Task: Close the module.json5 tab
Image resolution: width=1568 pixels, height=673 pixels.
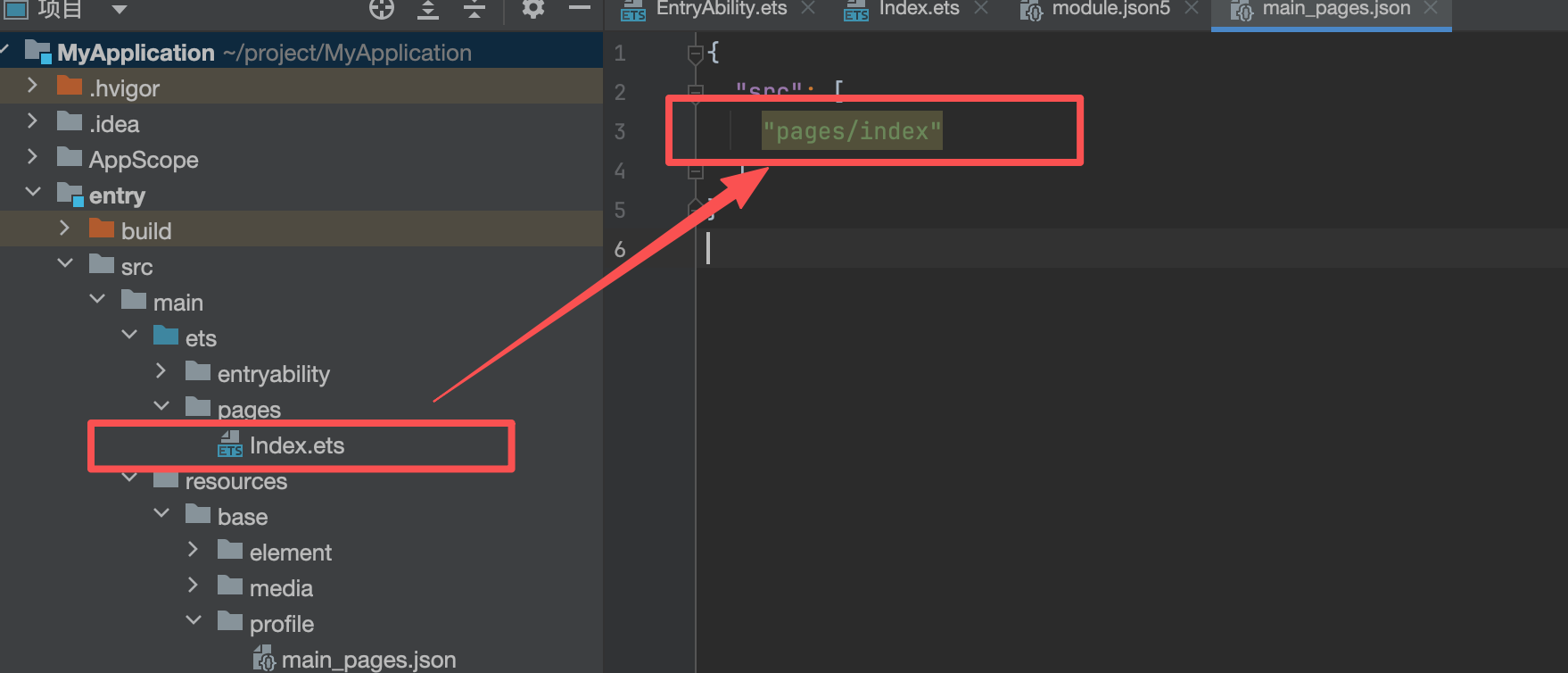Action: tap(1192, 8)
